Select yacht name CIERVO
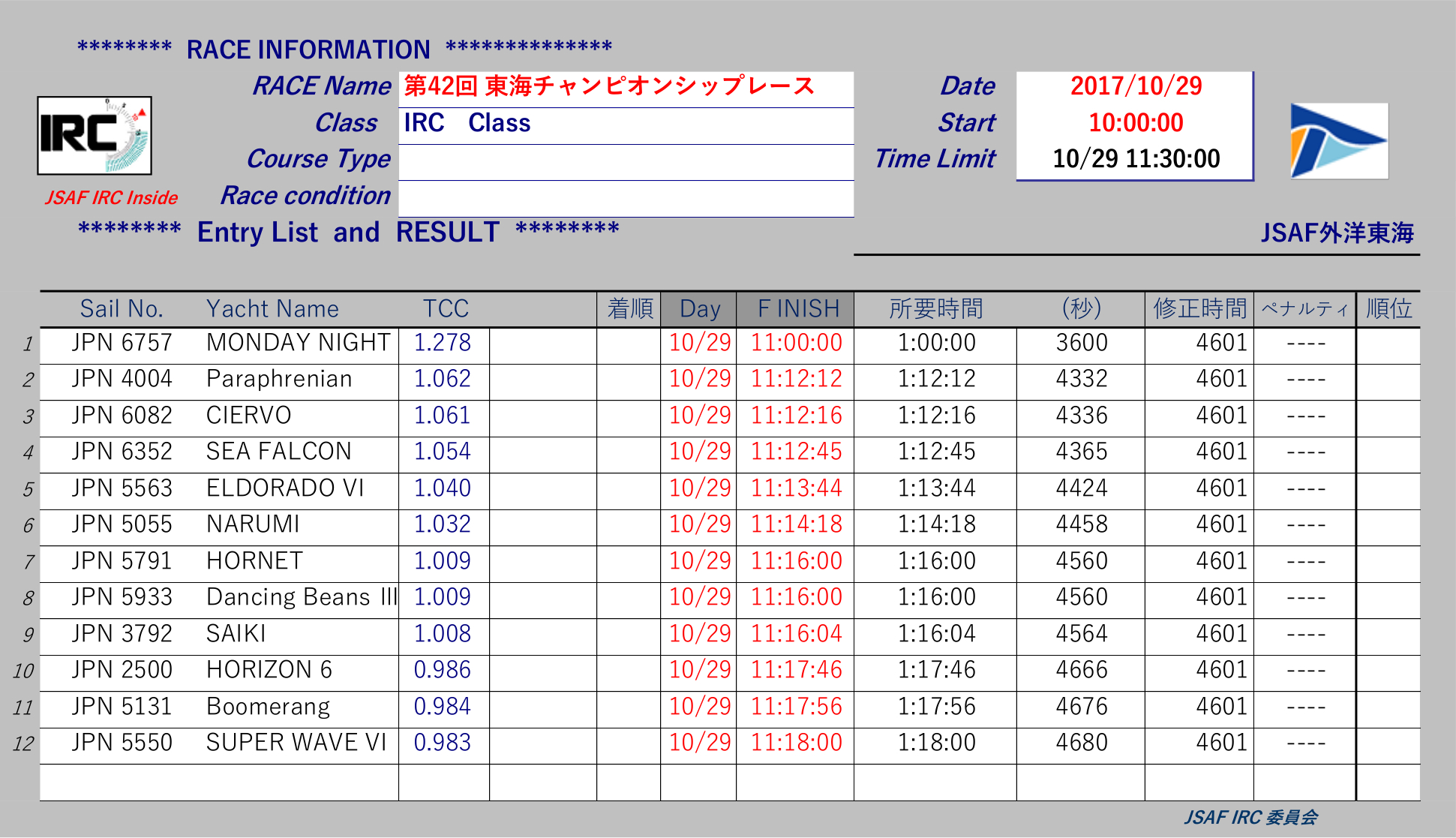Screen dimensions: 1456x838 tap(249, 416)
